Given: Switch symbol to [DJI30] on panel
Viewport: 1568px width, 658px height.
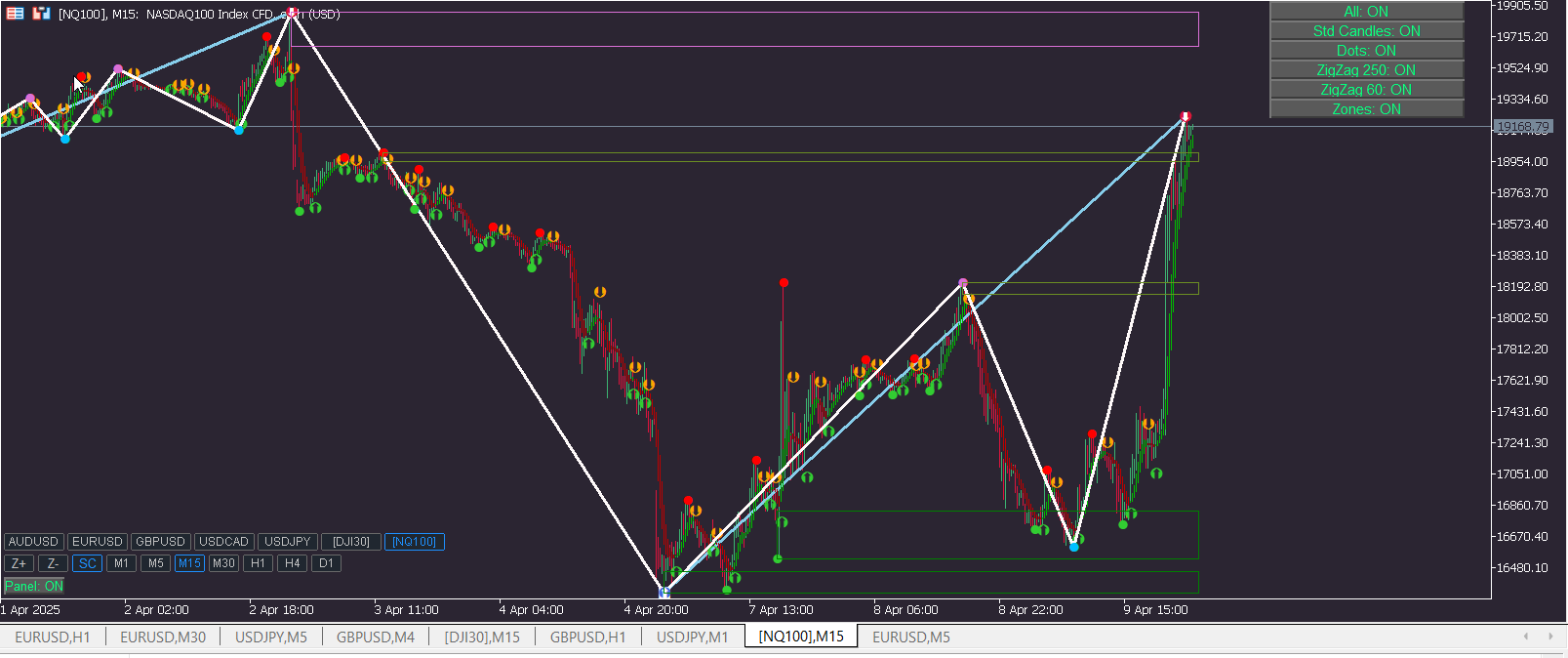Looking at the screenshot, I should tap(350, 542).
